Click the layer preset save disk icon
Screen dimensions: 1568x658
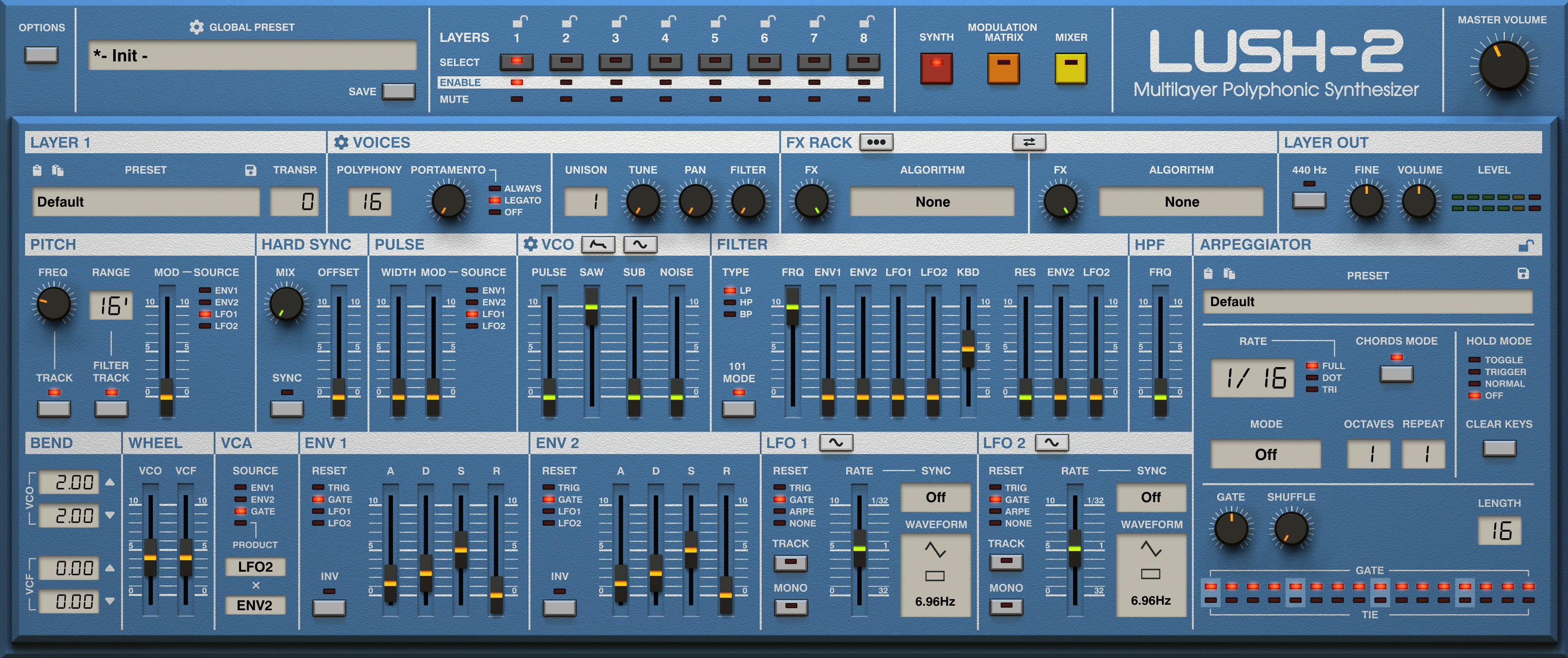pos(250,171)
